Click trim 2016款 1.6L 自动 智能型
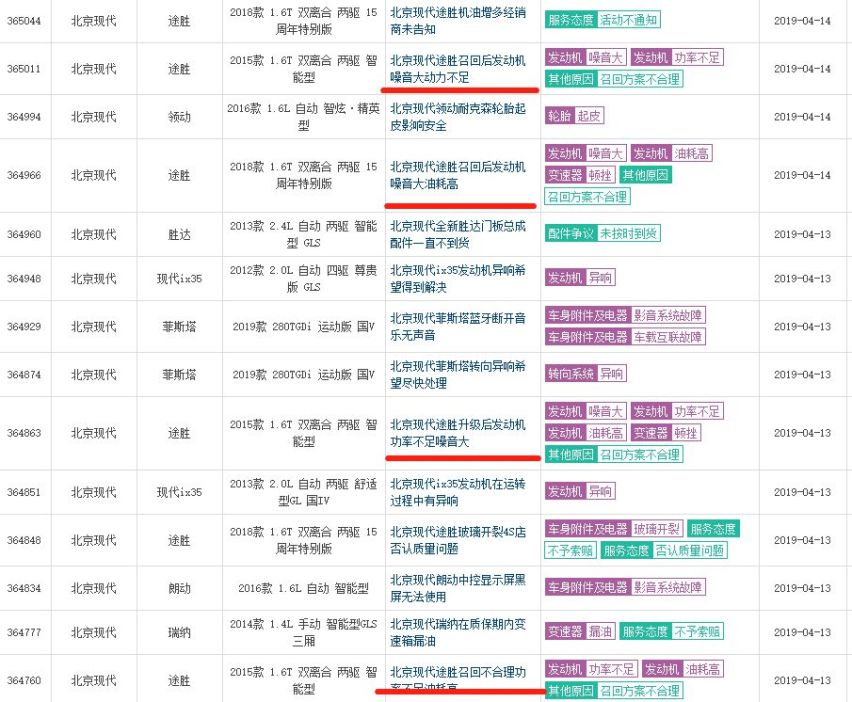This screenshot has height=702, width=852. tap(303, 588)
